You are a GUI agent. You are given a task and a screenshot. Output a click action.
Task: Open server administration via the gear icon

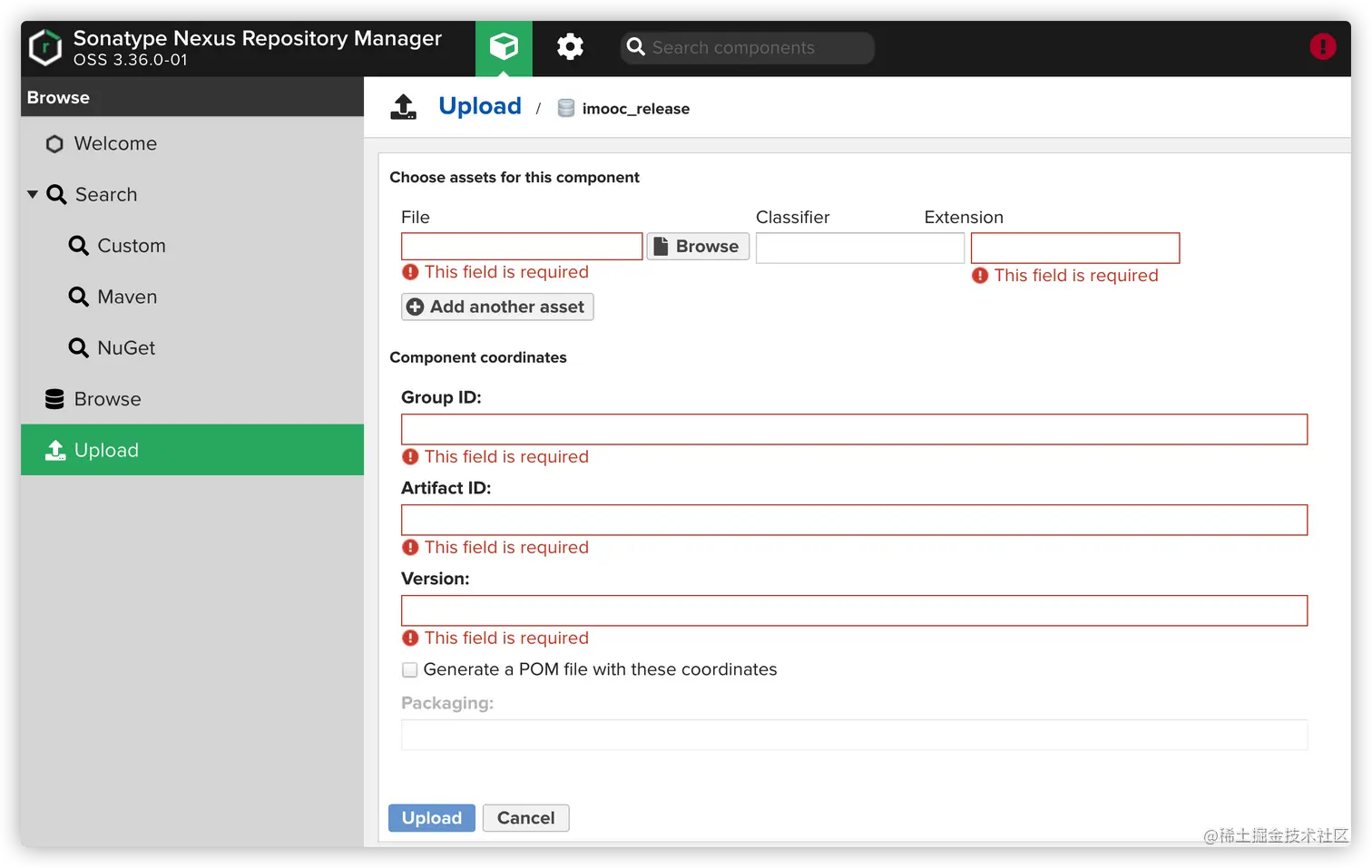click(570, 47)
